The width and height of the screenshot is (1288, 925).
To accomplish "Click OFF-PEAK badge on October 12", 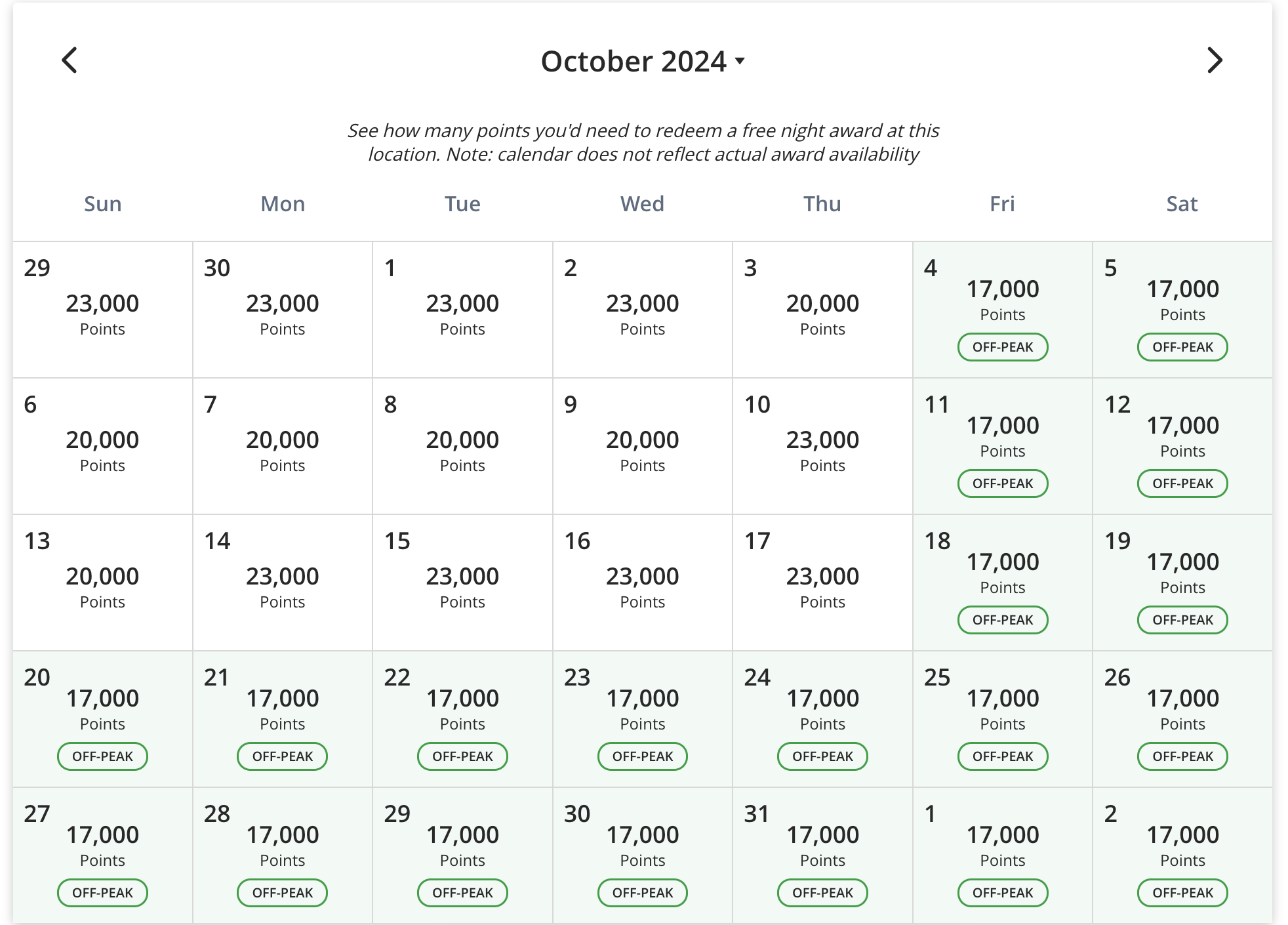I will point(1182,483).
